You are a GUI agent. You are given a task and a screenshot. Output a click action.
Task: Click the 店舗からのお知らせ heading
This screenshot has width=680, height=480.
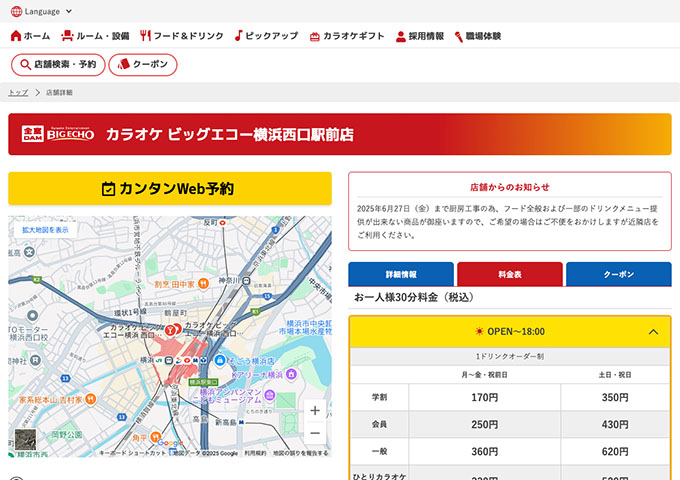pyautogui.click(x=510, y=187)
